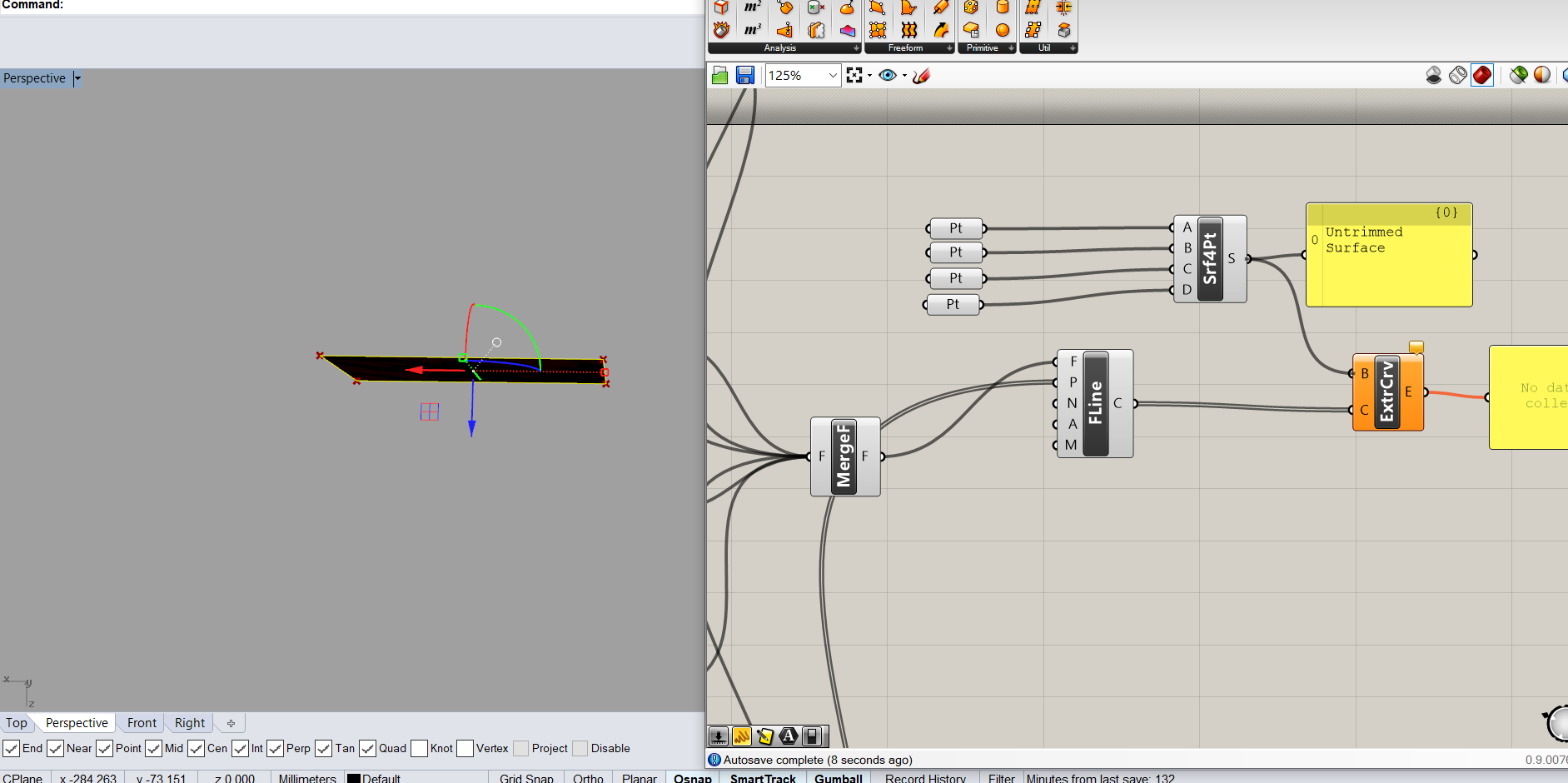Switch to the Right viewport tab
The image size is (1568, 783).
point(190,723)
